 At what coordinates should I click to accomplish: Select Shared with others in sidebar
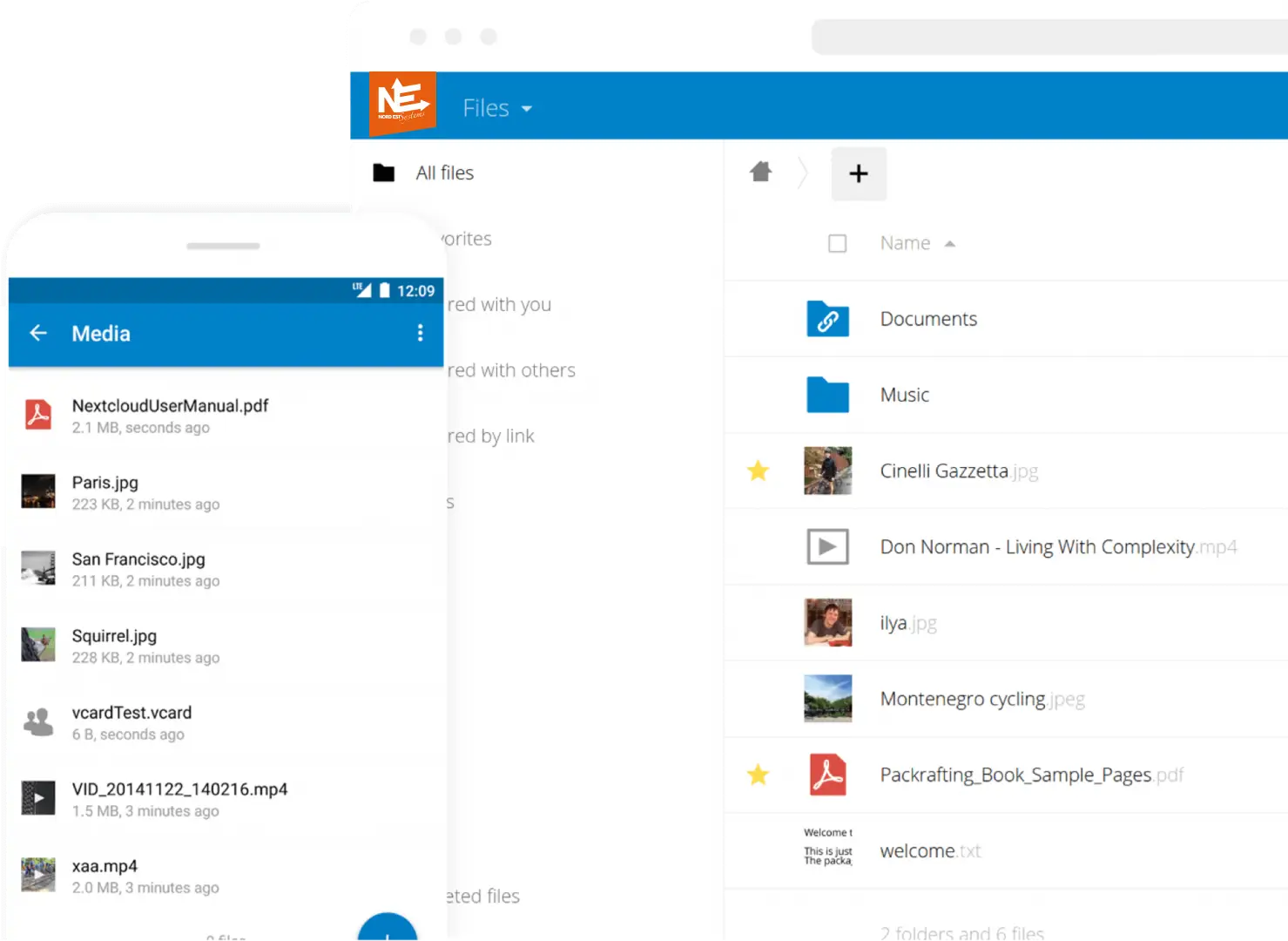(511, 370)
